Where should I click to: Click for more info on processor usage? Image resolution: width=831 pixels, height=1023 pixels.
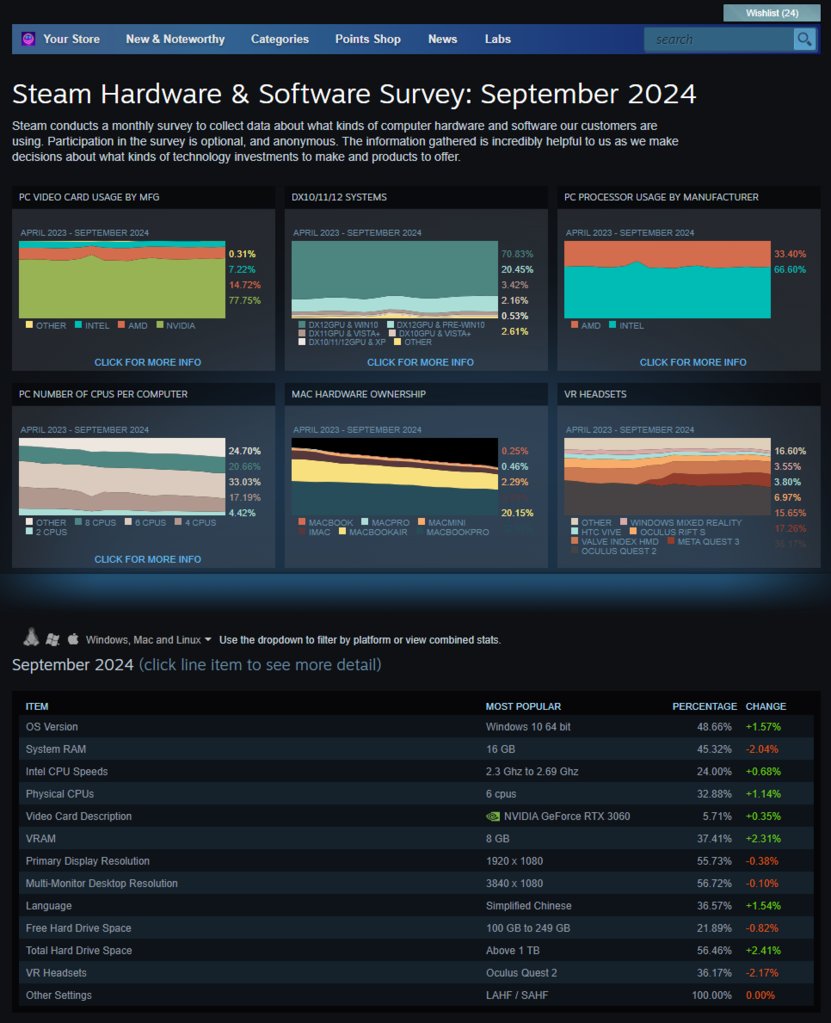coord(693,362)
